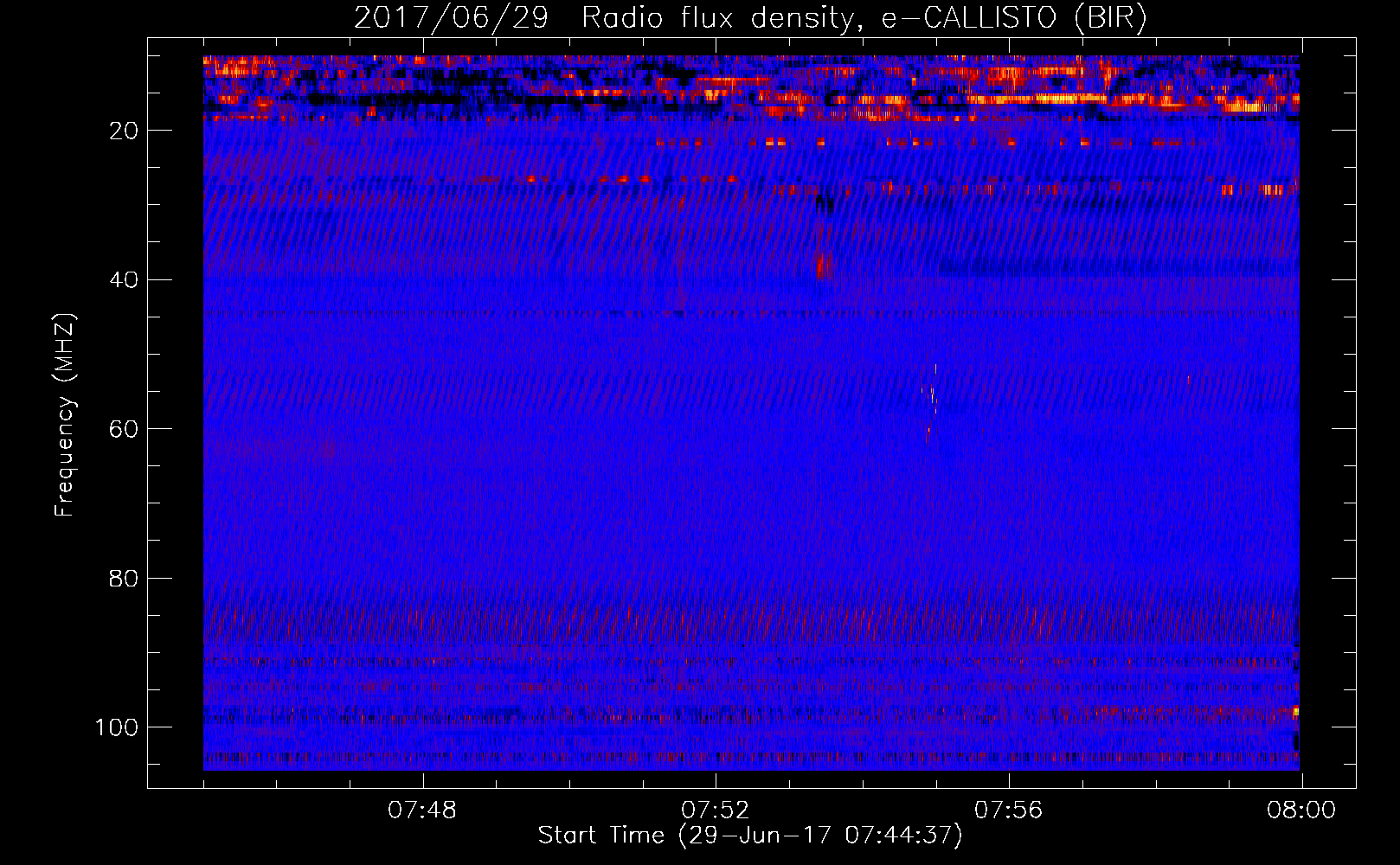Click the 80 frequency tick label
Viewport: 1400px width, 865px height.
coord(124,578)
